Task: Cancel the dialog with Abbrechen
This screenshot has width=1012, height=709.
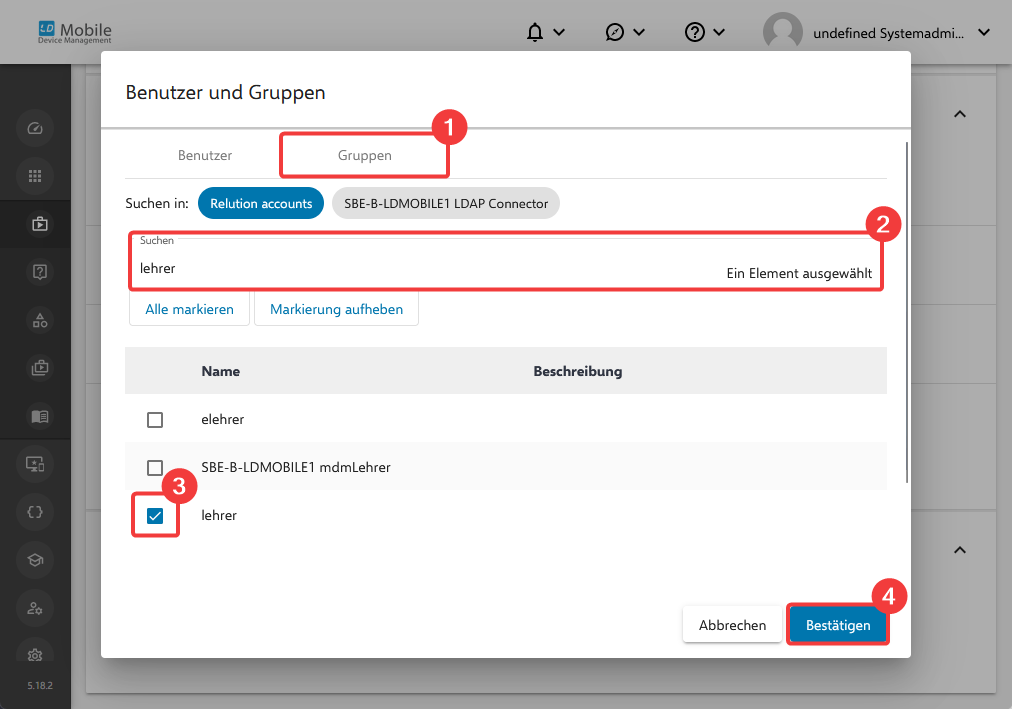Action: pyautogui.click(x=733, y=625)
